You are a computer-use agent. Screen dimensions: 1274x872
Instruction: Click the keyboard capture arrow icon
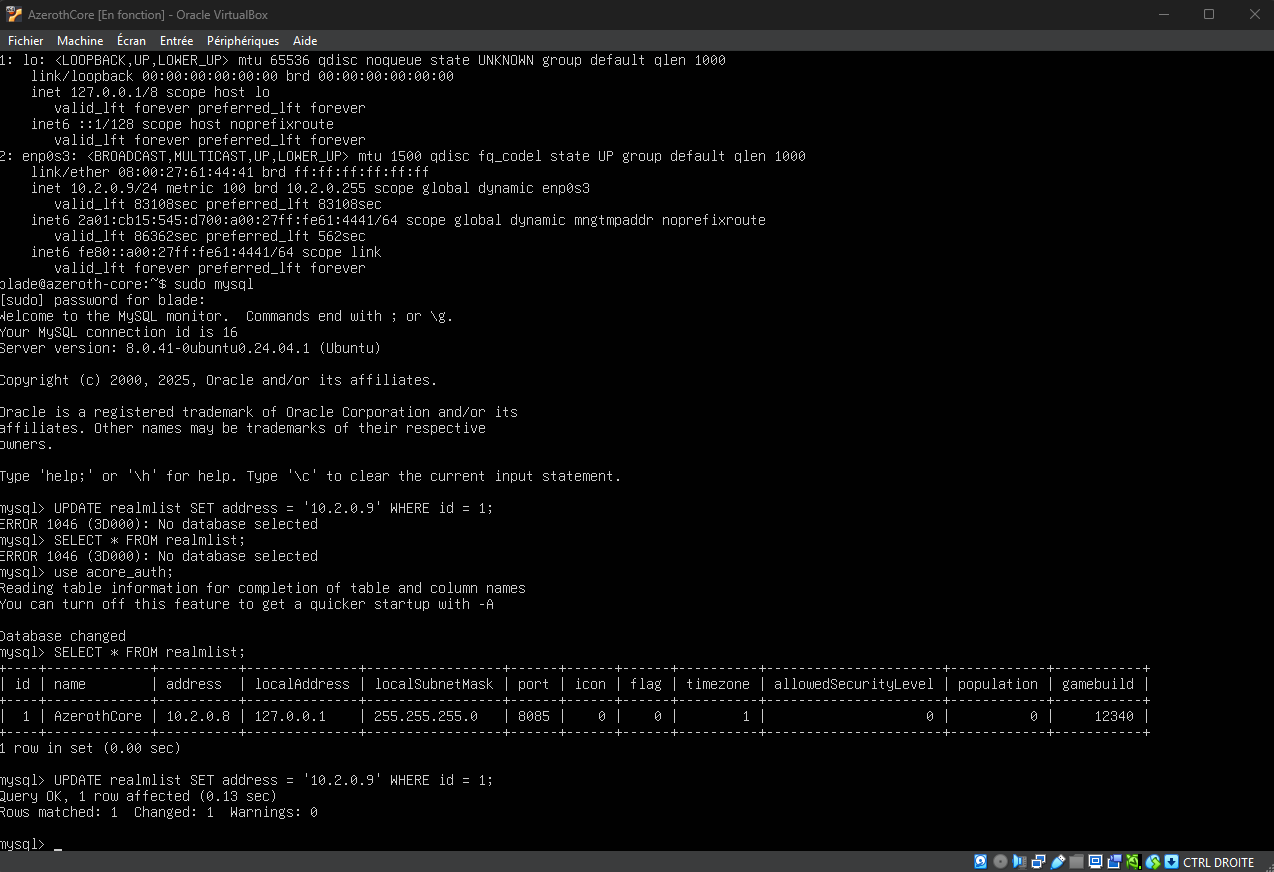click(1171, 861)
